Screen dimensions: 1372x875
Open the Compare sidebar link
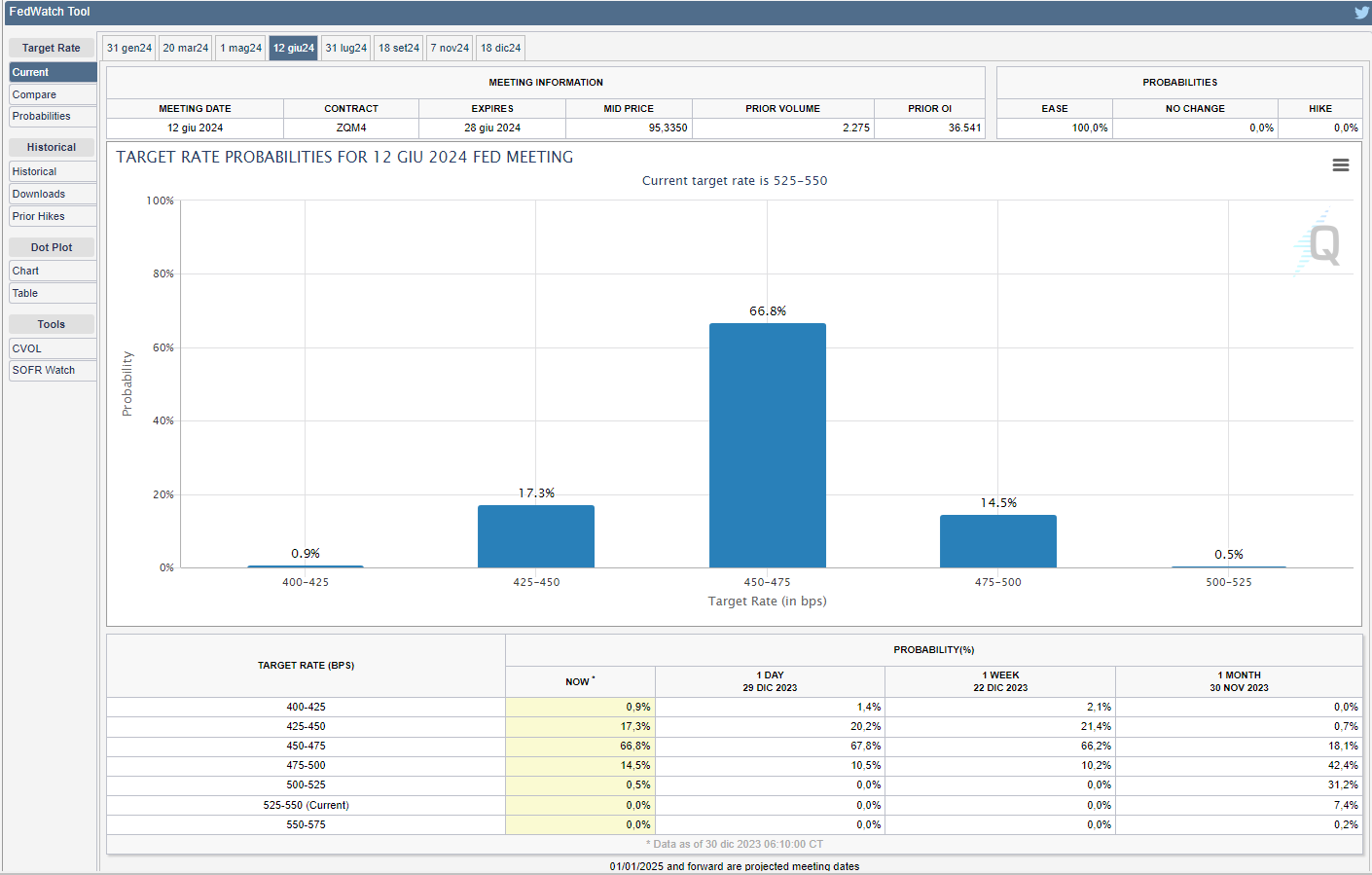click(53, 94)
